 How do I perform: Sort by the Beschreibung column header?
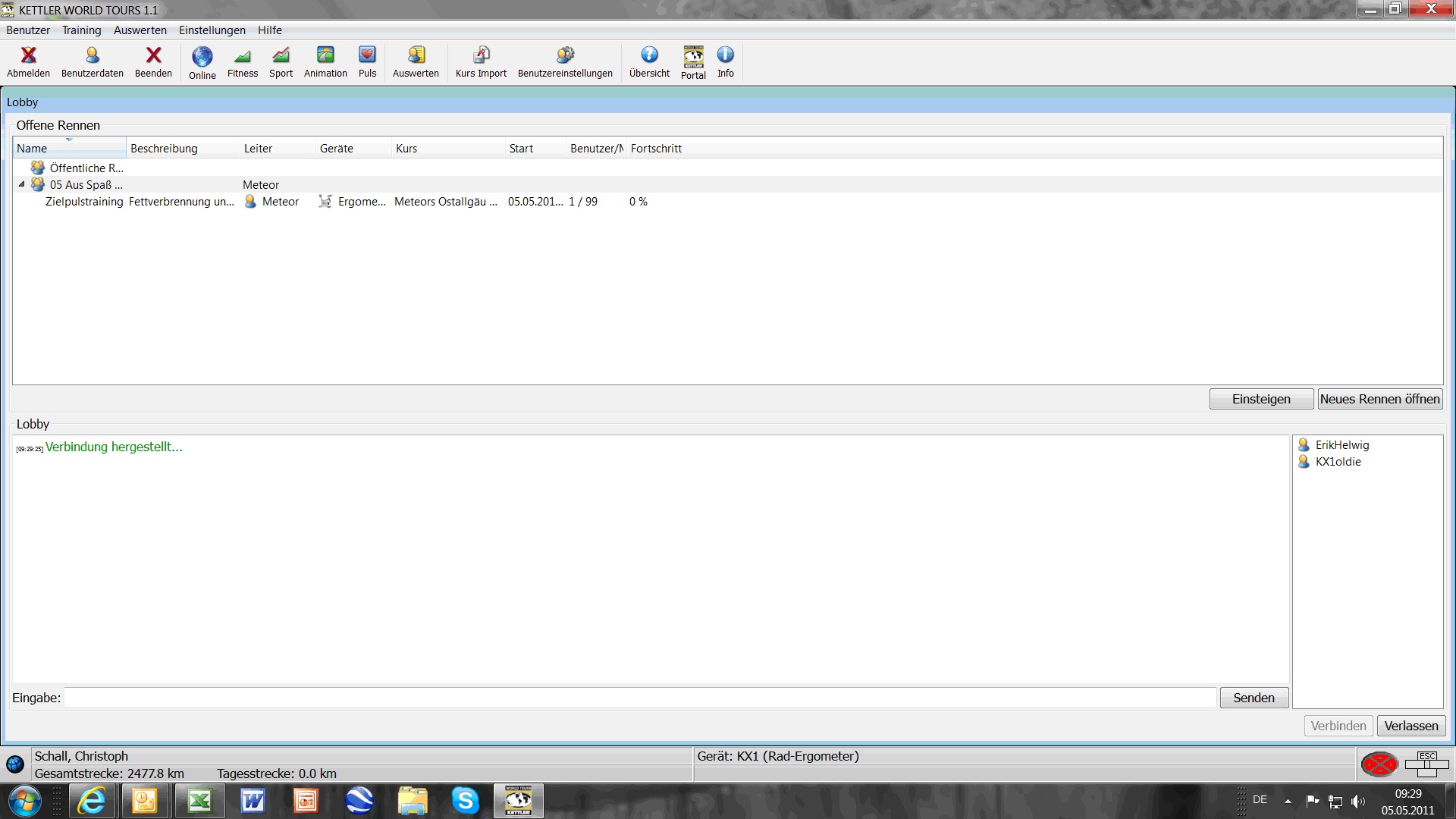tap(183, 149)
